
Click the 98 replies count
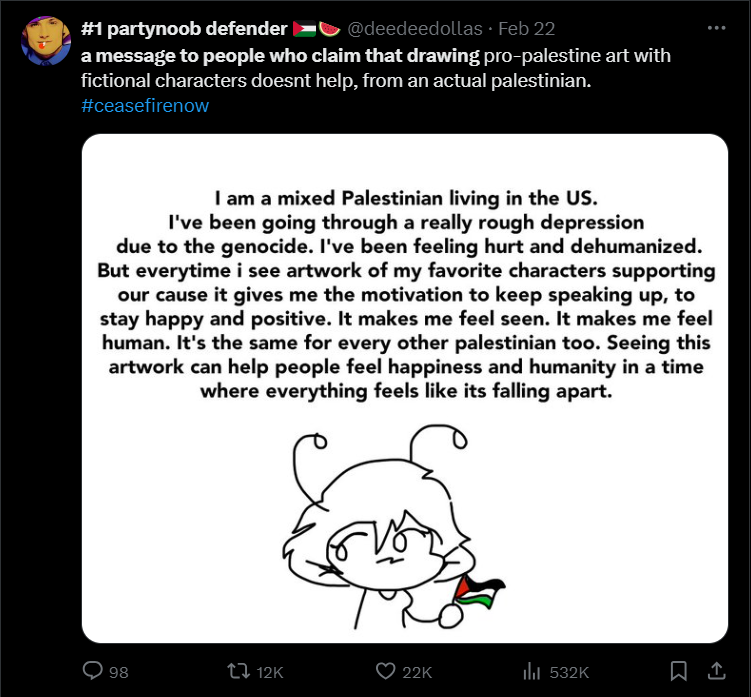coord(119,672)
